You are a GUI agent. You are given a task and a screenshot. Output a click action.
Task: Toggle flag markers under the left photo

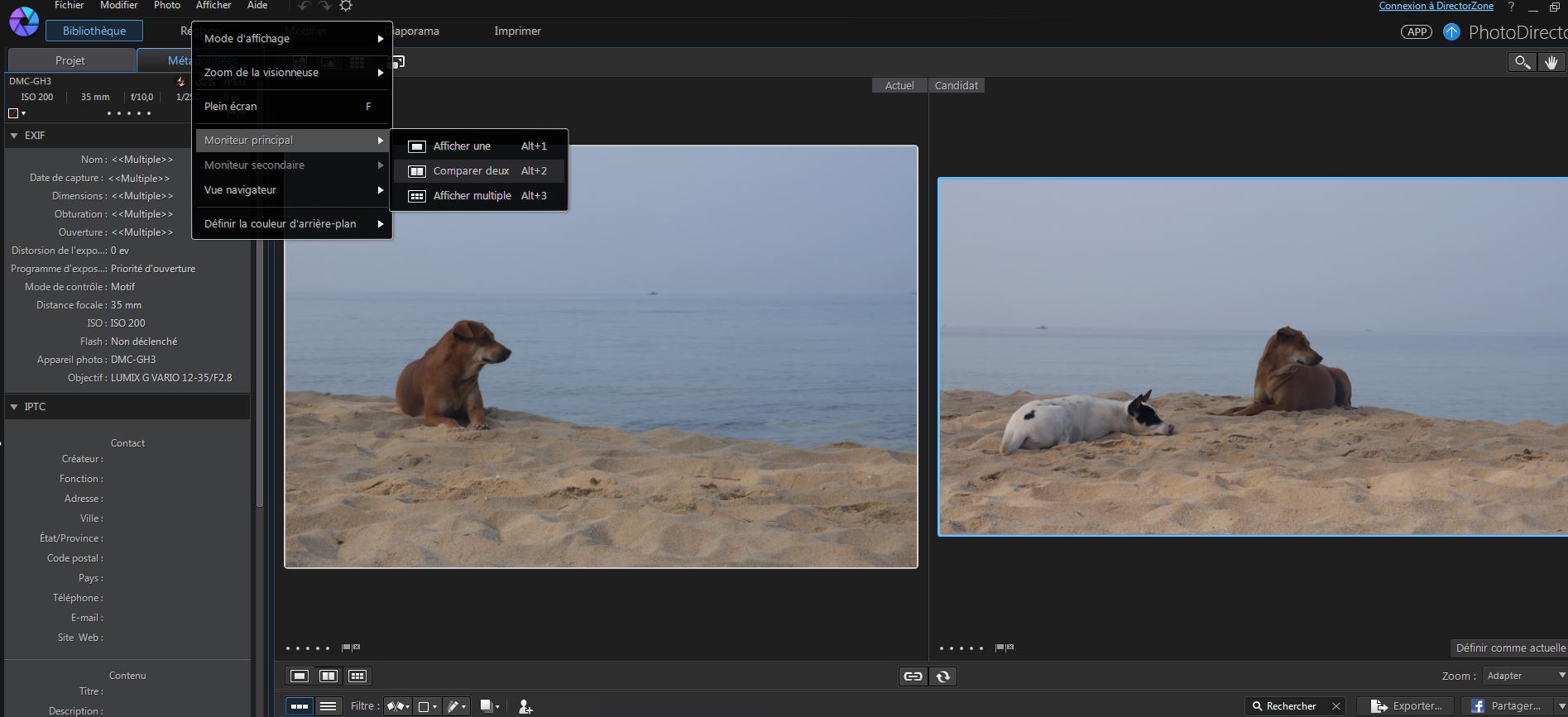(351, 648)
